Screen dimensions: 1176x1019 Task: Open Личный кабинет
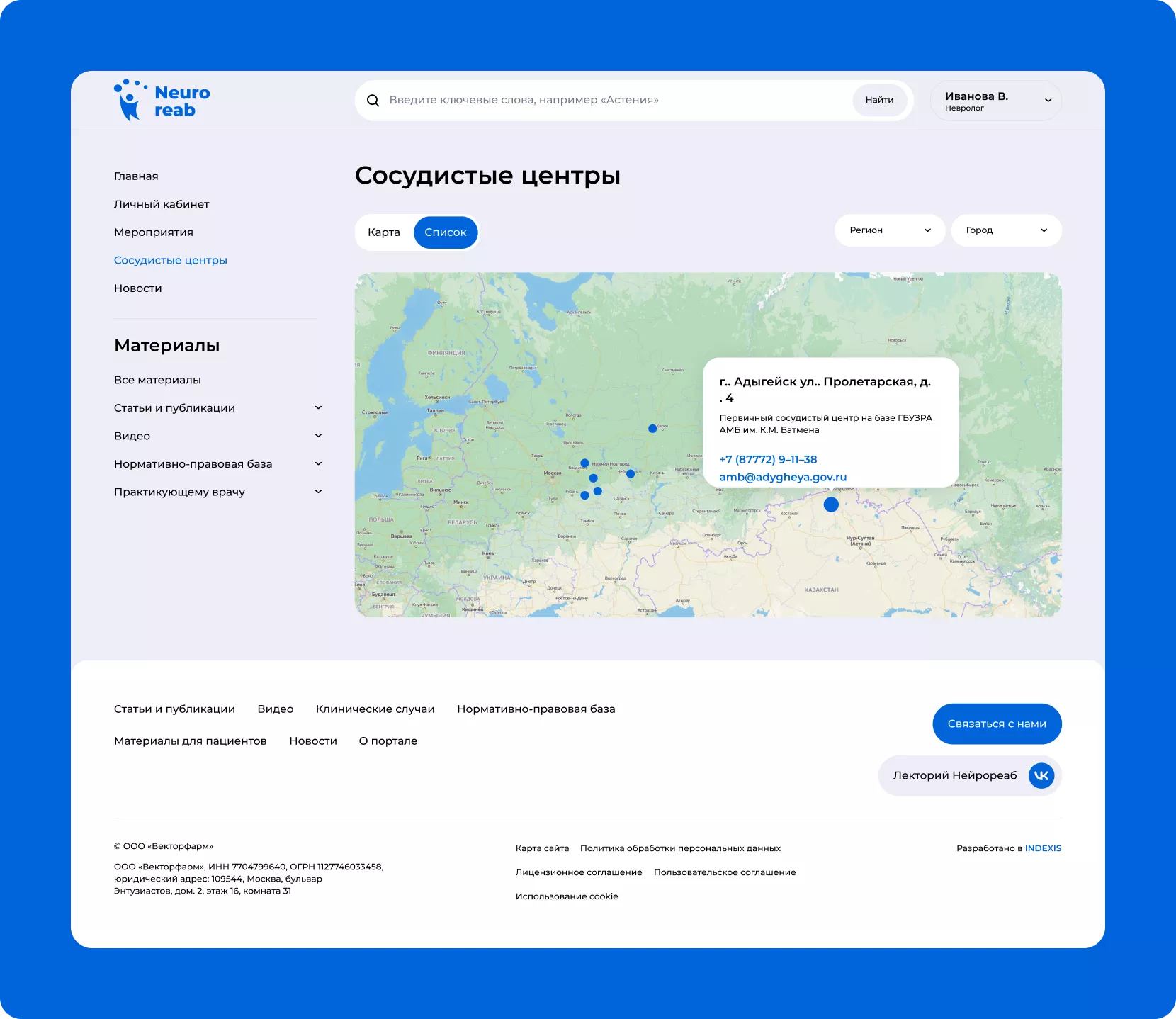point(162,204)
